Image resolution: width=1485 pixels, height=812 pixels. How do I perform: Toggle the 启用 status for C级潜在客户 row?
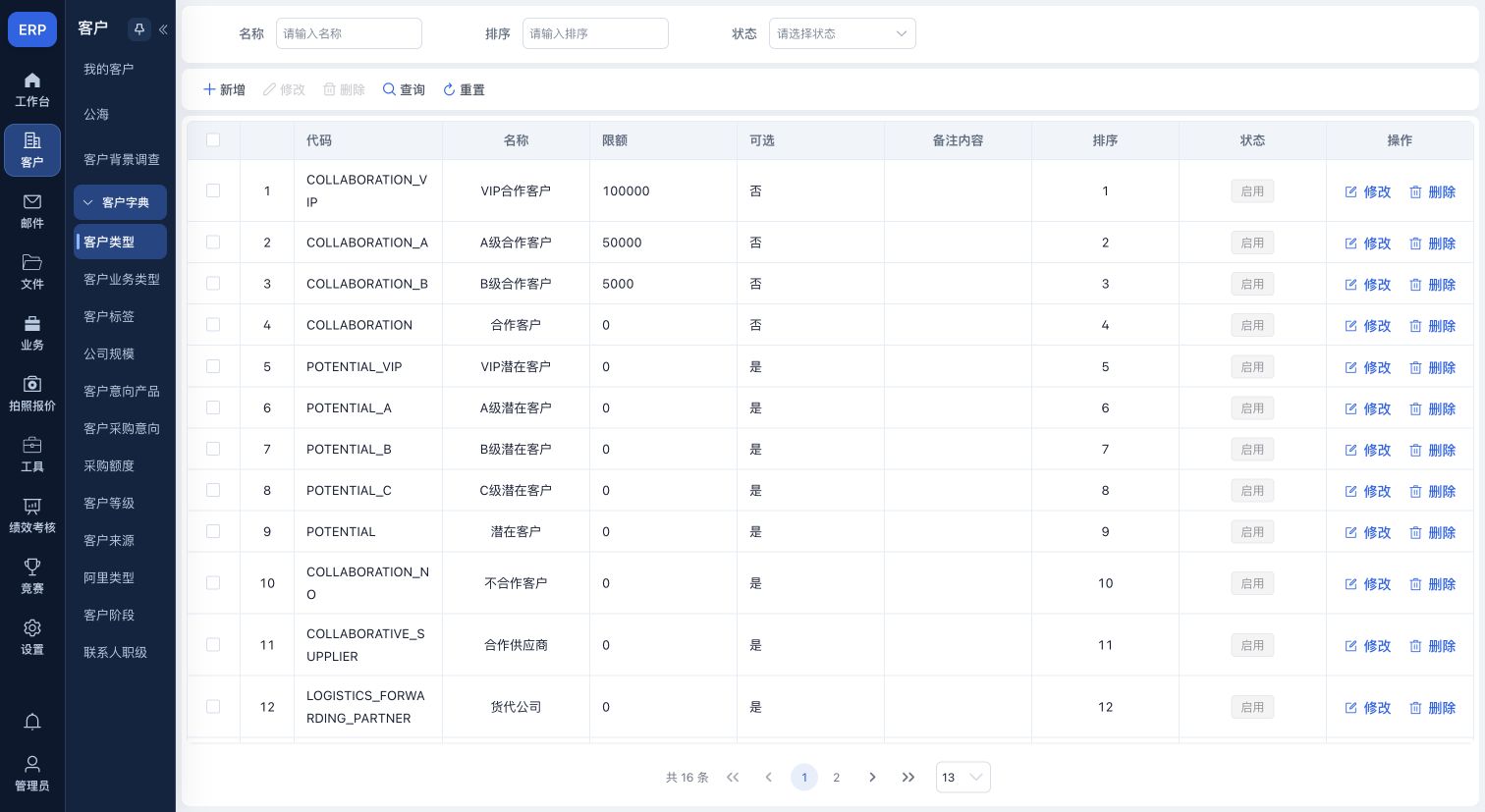[1252, 490]
